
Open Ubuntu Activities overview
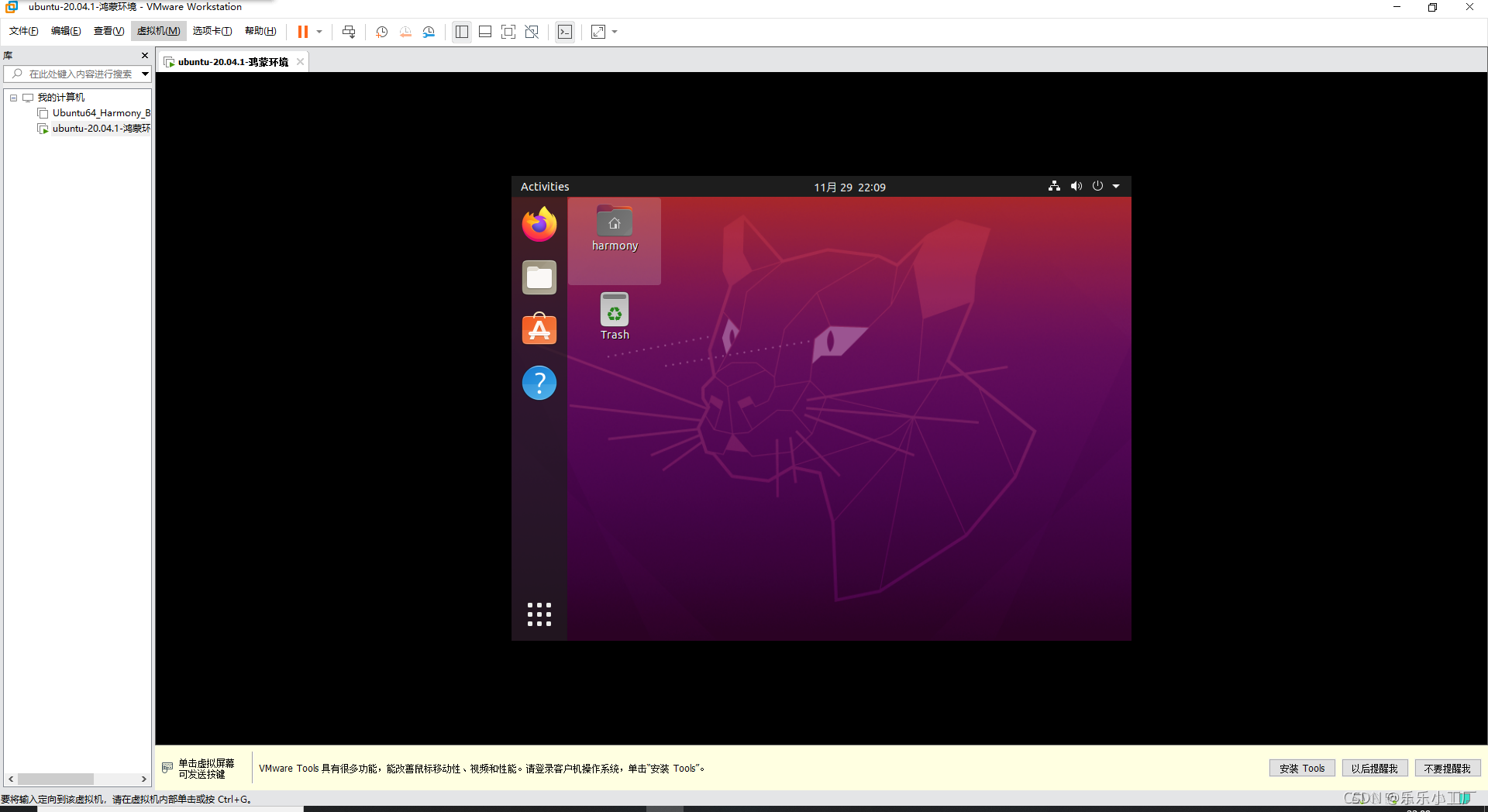point(545,187)
